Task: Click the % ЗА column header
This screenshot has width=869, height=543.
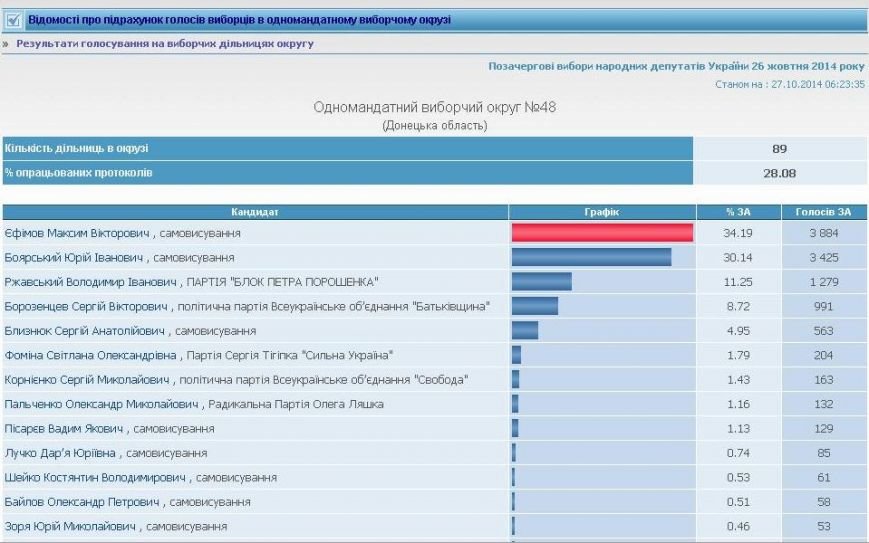Action: [x=738, y=212]
